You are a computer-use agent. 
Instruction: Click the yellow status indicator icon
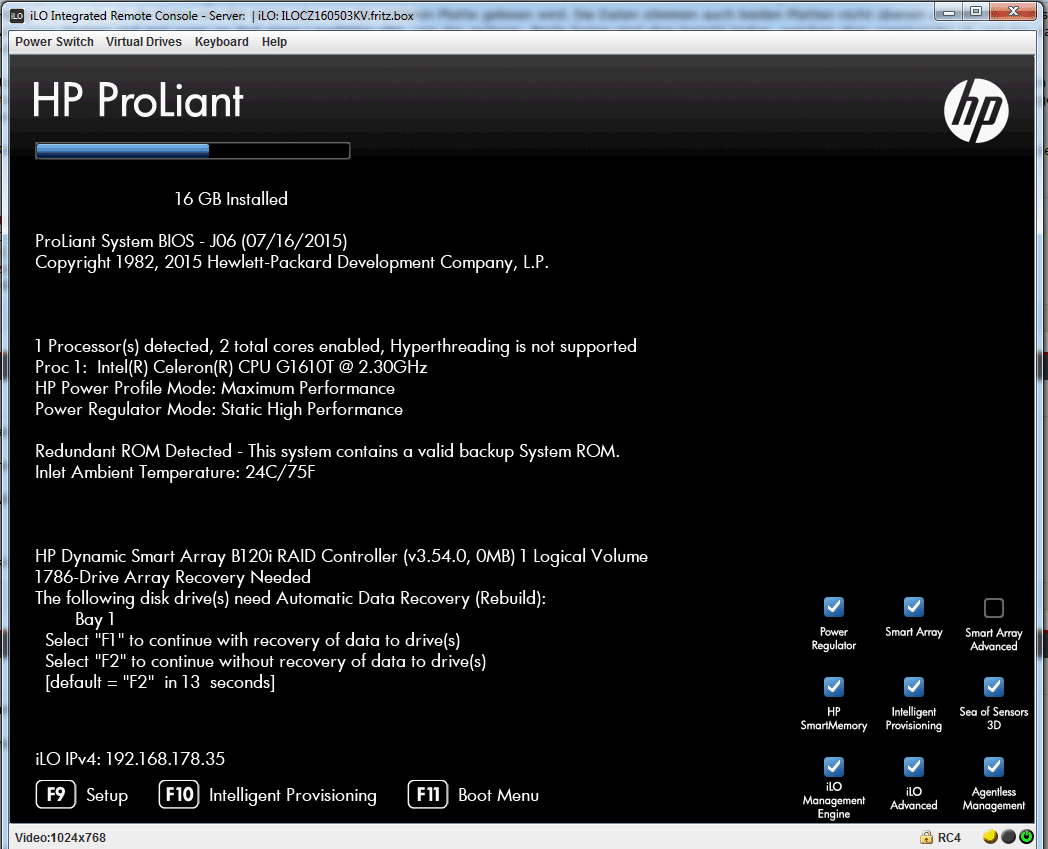[x=990, y=836]
